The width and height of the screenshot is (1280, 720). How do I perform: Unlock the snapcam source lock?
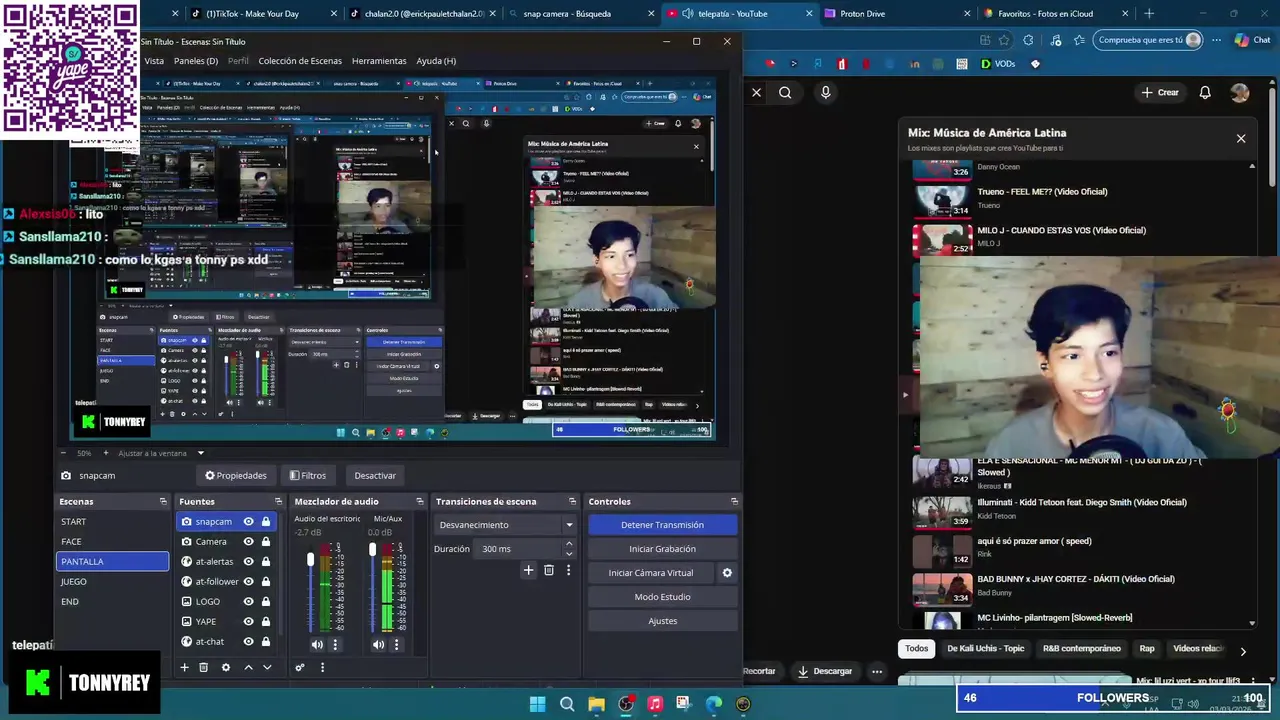(x=266, y=521)
